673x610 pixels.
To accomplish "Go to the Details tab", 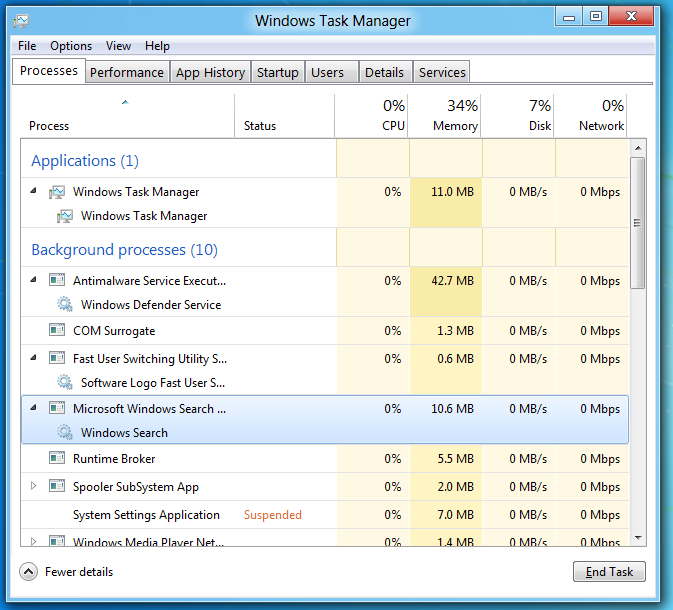I will tap(385, 72).
